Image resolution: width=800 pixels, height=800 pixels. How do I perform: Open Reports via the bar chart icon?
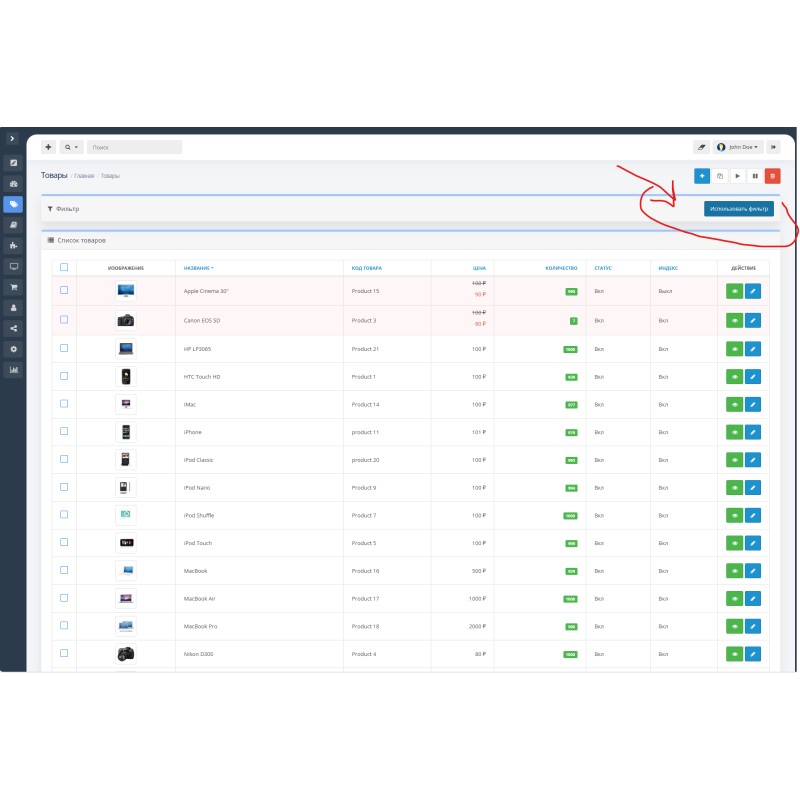tap(13, 370)
